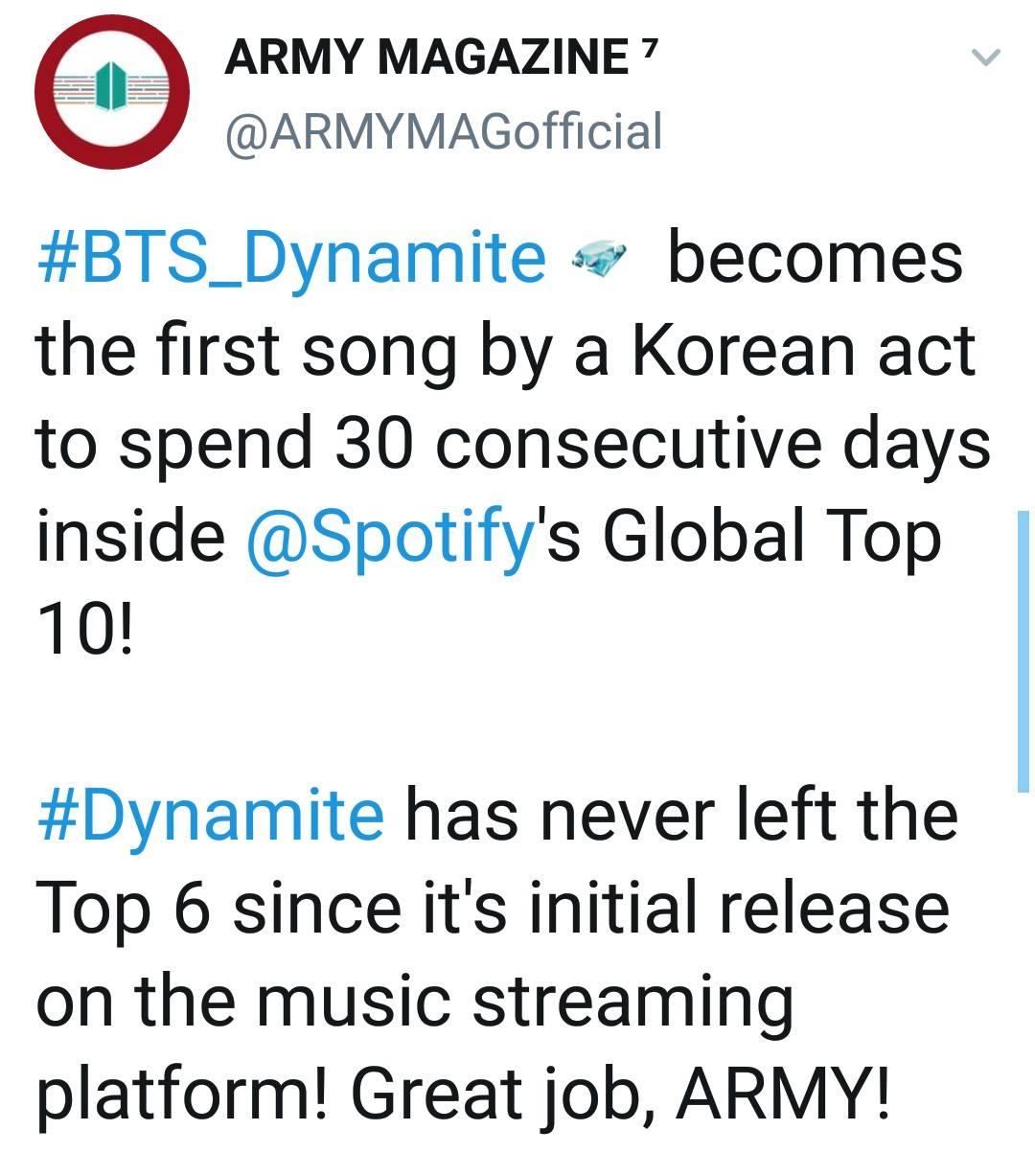Expand the tweet options chevron
The image size is (1035, 1176).
(986, 58)
